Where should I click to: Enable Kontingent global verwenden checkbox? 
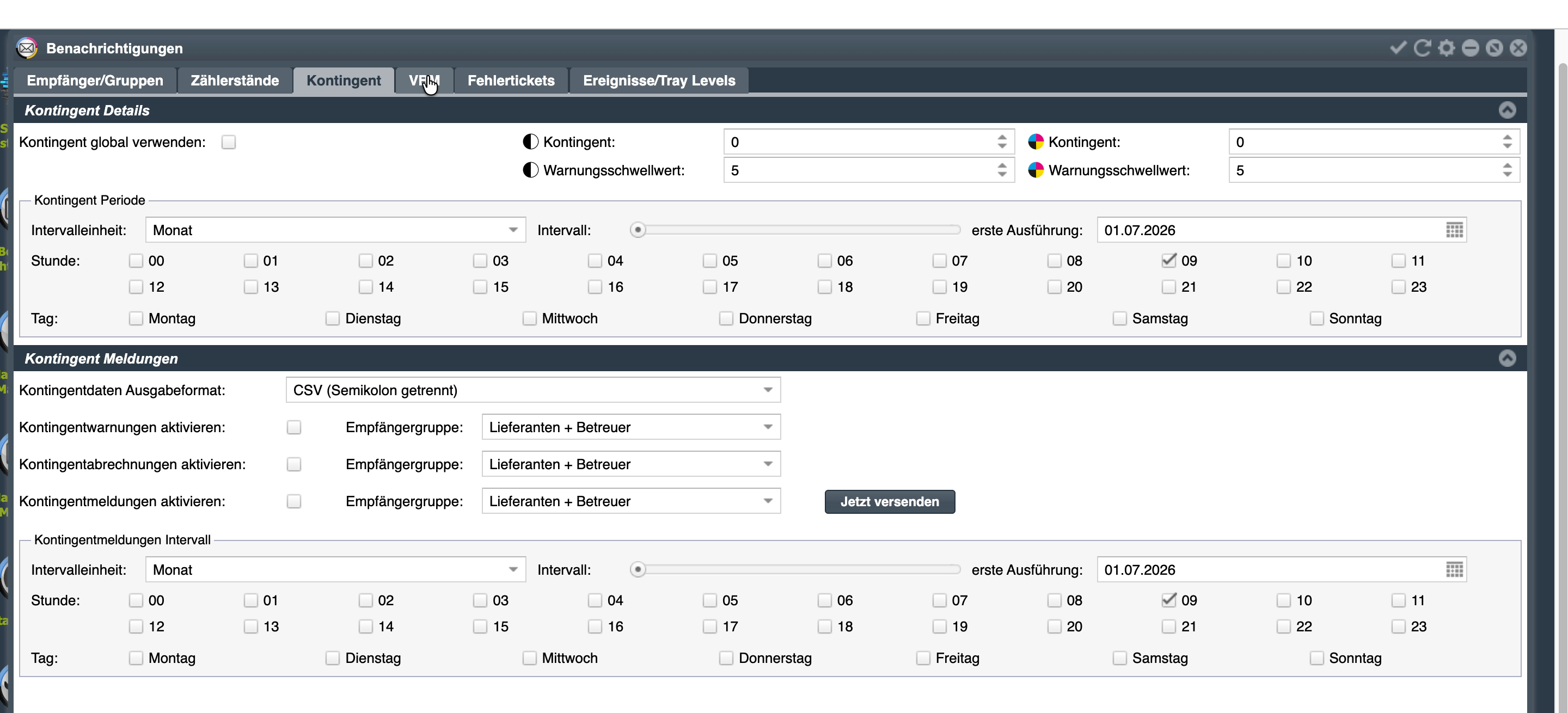coord(228,142)
